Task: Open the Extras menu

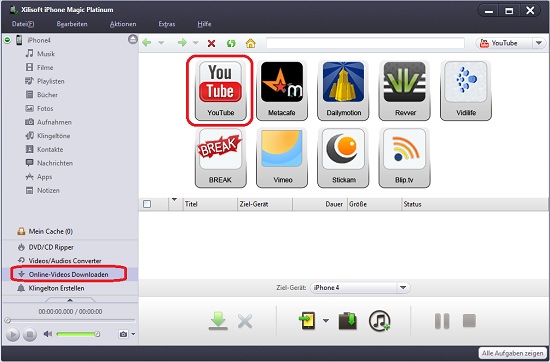Action: tap(167, 24)
